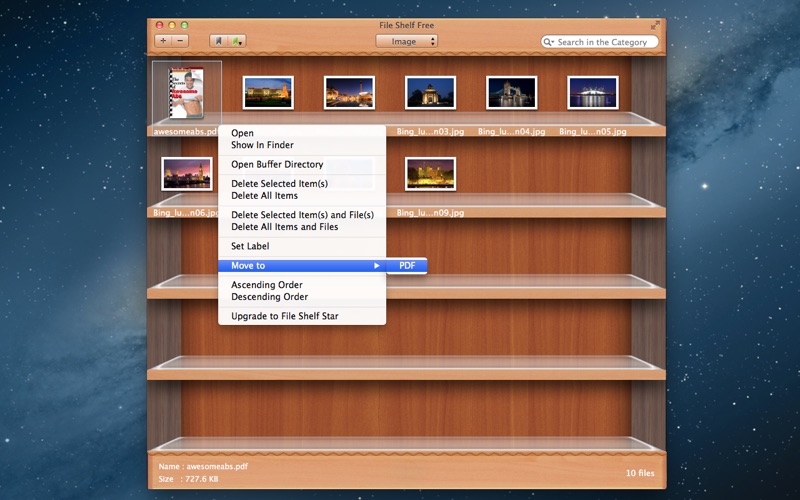Click the Bing_lu...n03.jpg file name

(430, 131)
